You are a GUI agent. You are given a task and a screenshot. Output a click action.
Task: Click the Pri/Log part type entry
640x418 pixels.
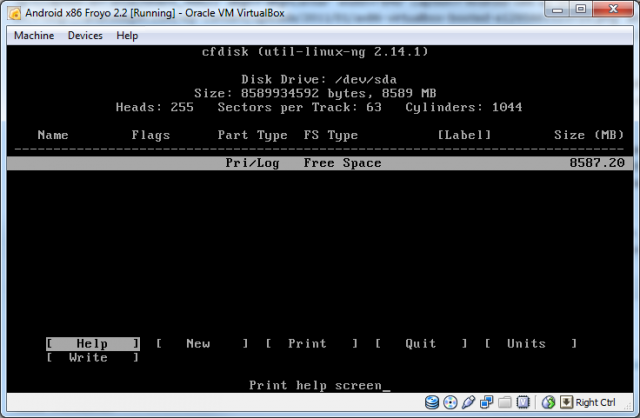(x=252, y=163)
